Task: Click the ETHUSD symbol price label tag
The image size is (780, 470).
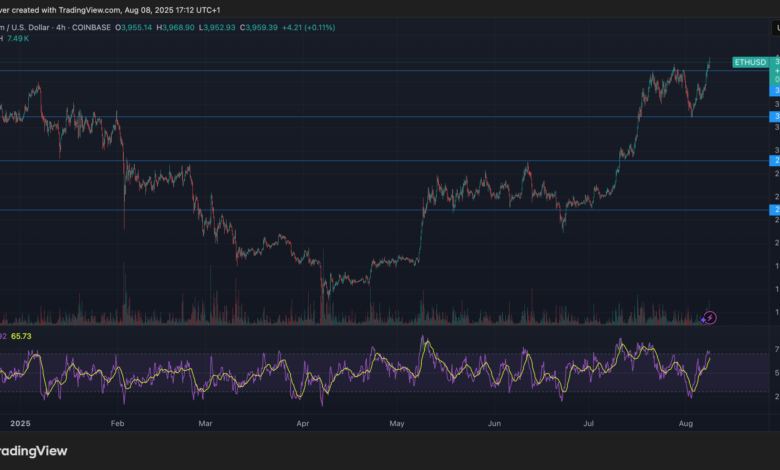Action: pos(750,62)
